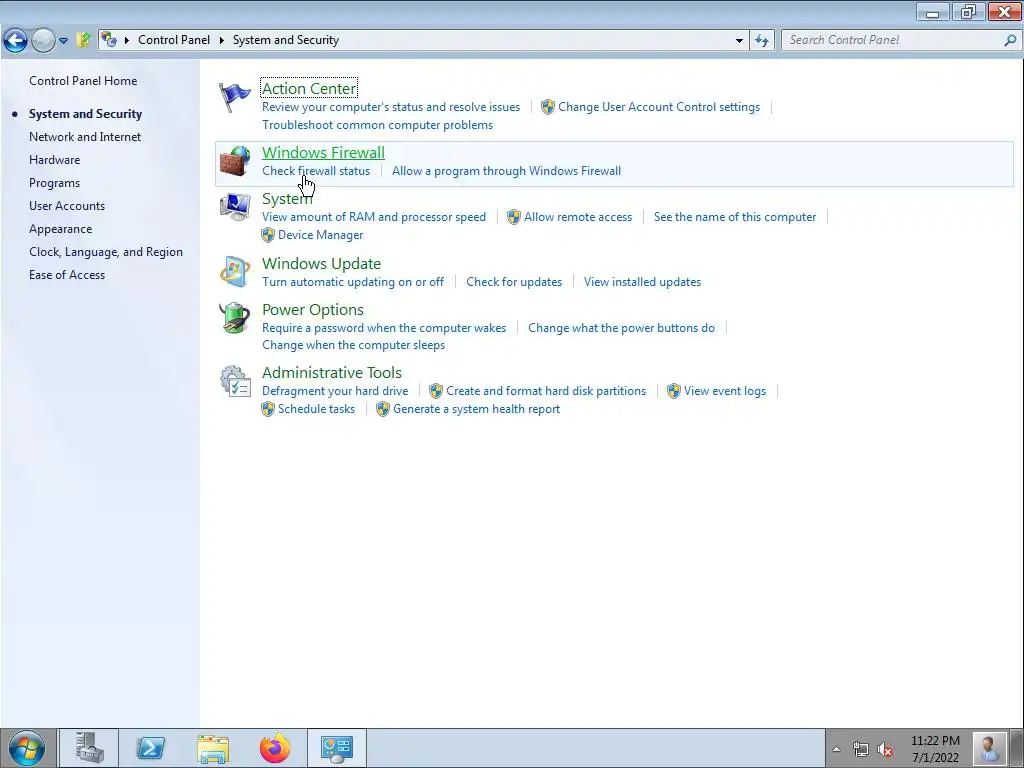Viewport: 1024px width, 768px height.
Task: Click the search magnifier icon
Action: [x=1010, y=40]
